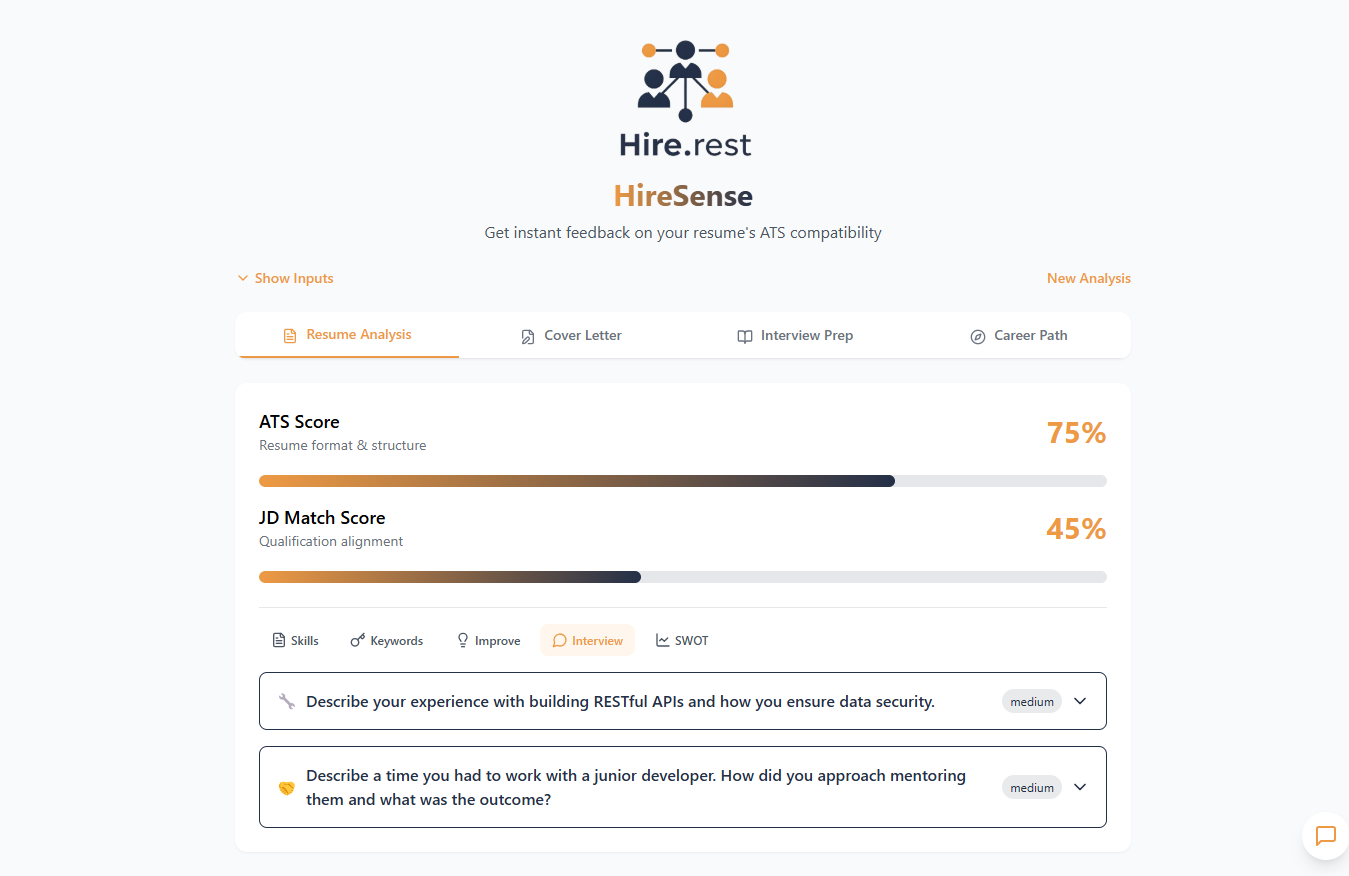This screenshot has width=1349, height=876.
Task: Click the lightbulb icon beside Improve
Action: click(x=462, y=639)
